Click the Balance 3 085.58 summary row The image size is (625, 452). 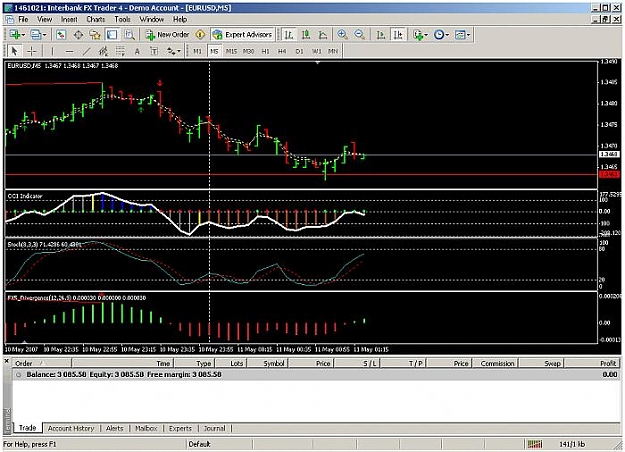pyautogui.click(x=316, y=374)
